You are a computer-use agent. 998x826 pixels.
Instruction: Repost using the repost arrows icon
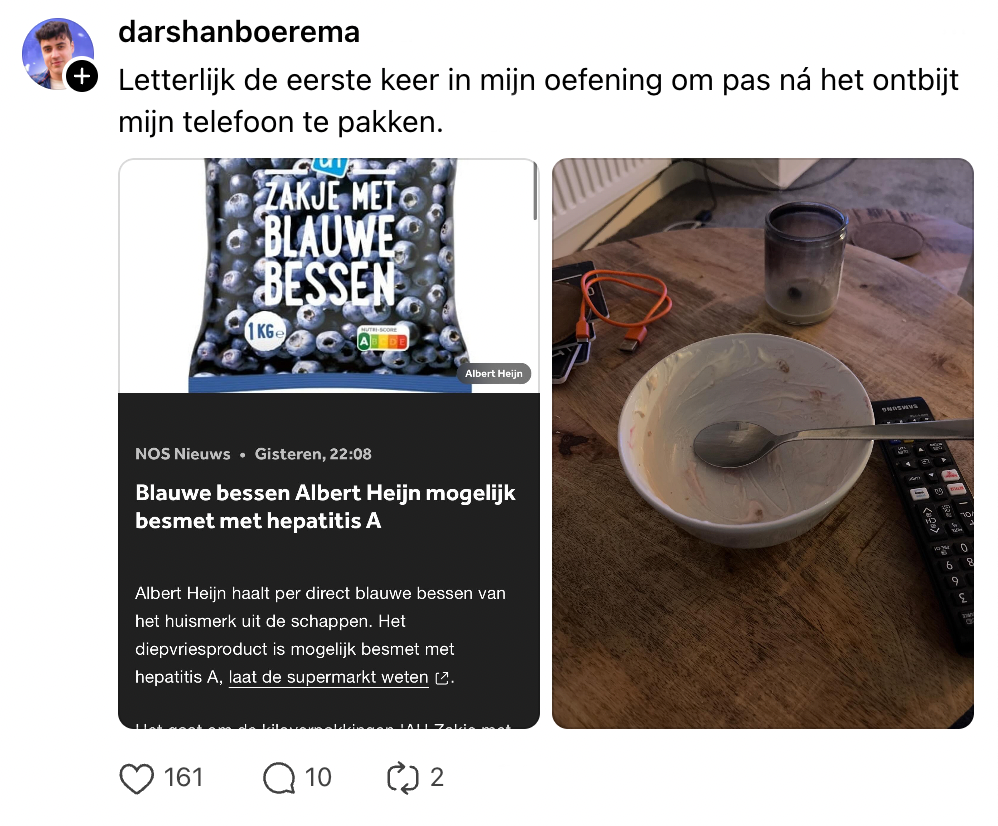point(403,778)
